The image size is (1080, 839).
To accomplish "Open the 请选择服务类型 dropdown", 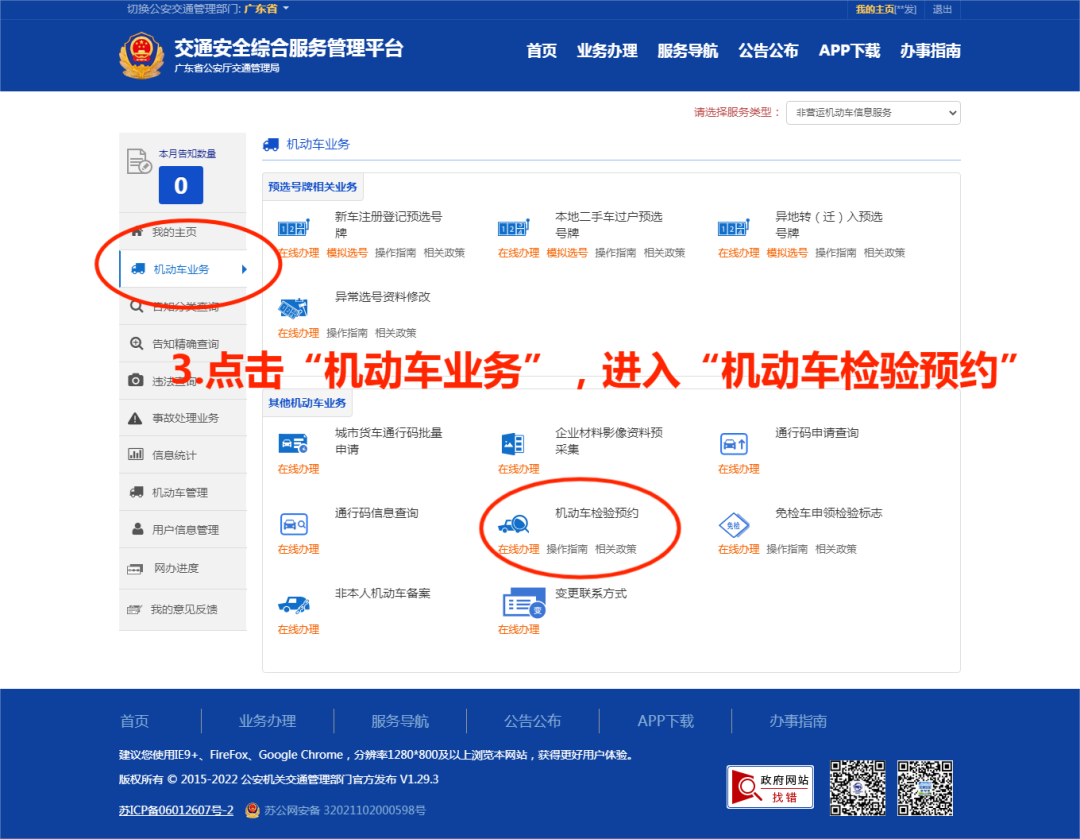I will 873,112.
